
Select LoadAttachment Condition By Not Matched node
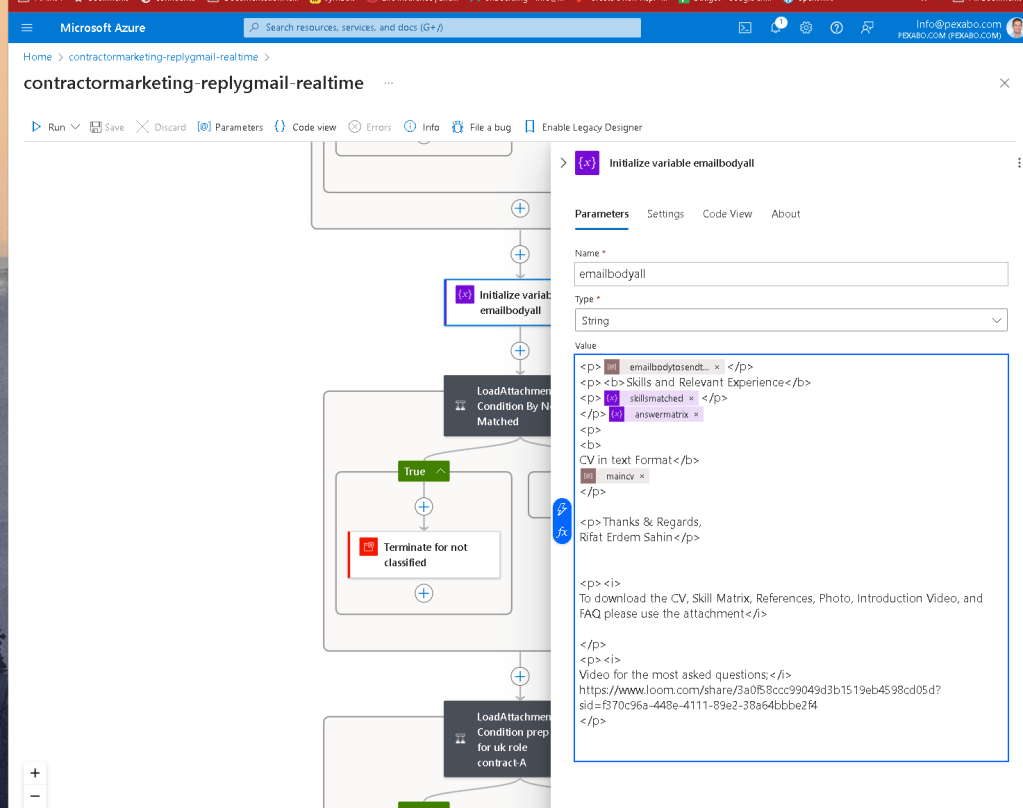pyautogui.click(x=498, y=406)
